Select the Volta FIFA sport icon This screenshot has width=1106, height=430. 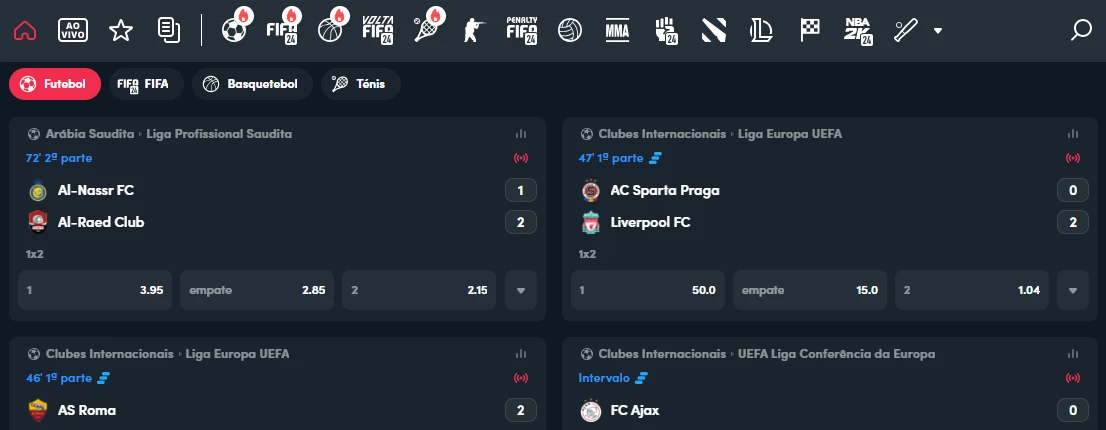[377, 30]
